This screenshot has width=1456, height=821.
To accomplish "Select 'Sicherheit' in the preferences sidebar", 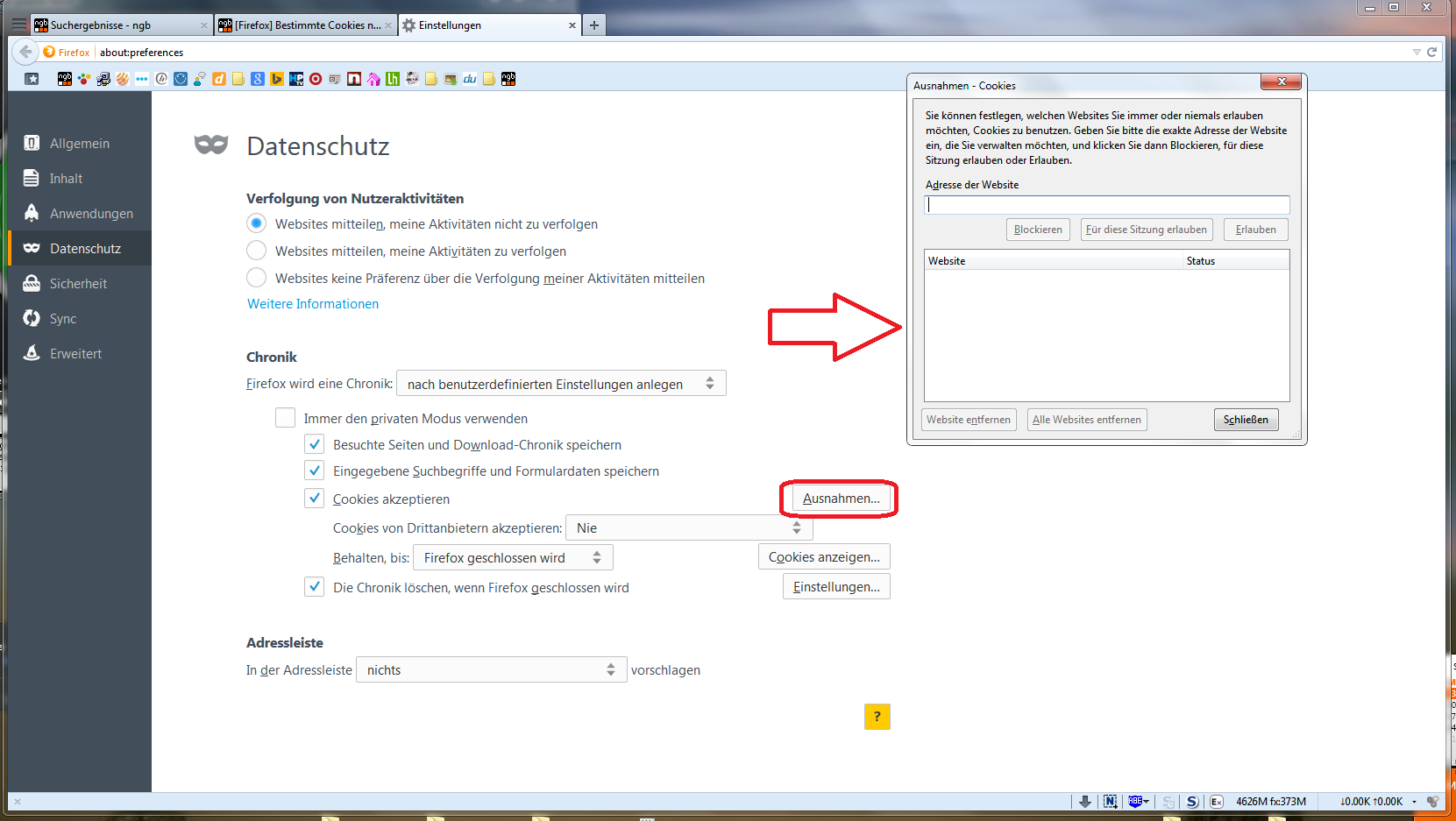I will tap(78, 284).
